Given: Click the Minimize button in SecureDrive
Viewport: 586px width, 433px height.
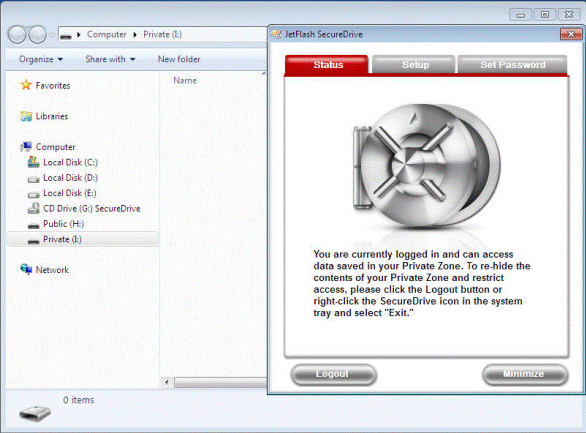Looking at the screenshot, I should click(x=525, y=374).
